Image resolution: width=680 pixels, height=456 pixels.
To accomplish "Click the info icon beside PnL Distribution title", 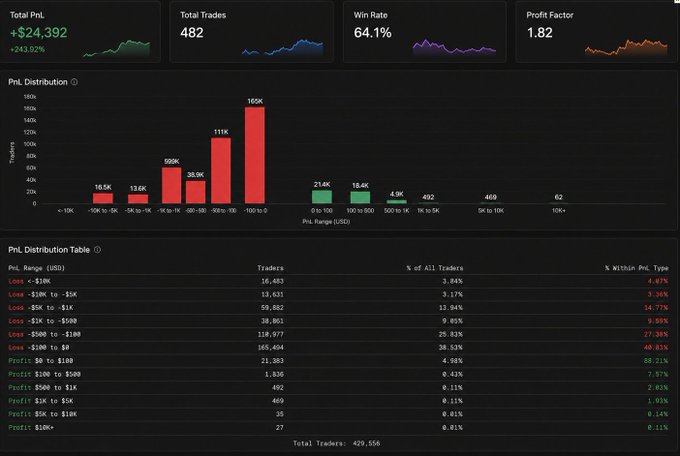I will tap(75, 82).
